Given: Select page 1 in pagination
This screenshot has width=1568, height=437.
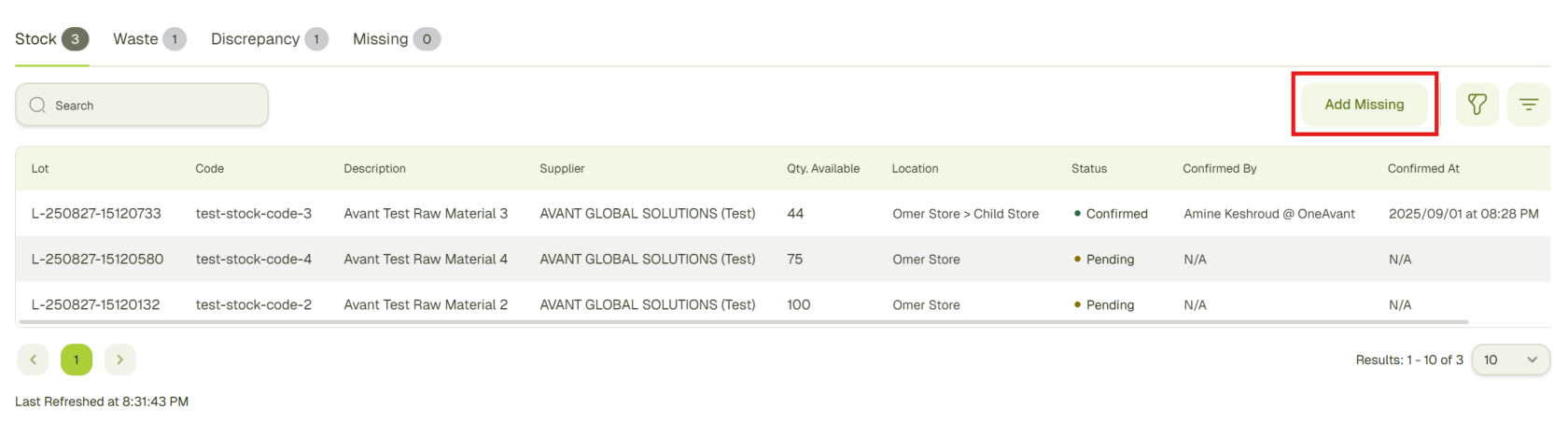Looking at the screenshot, I should coord(77,359).
